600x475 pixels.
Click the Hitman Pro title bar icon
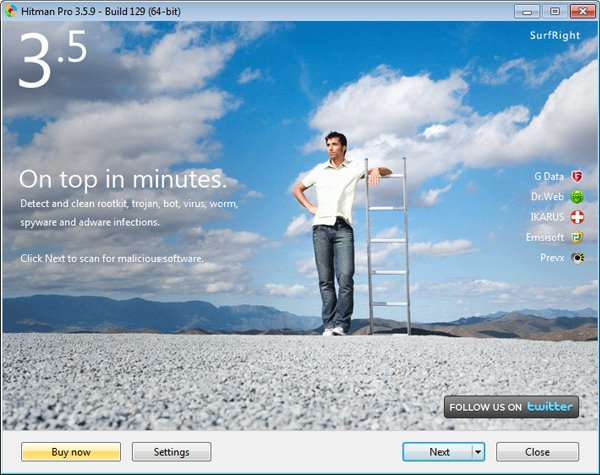pos(10,11)
